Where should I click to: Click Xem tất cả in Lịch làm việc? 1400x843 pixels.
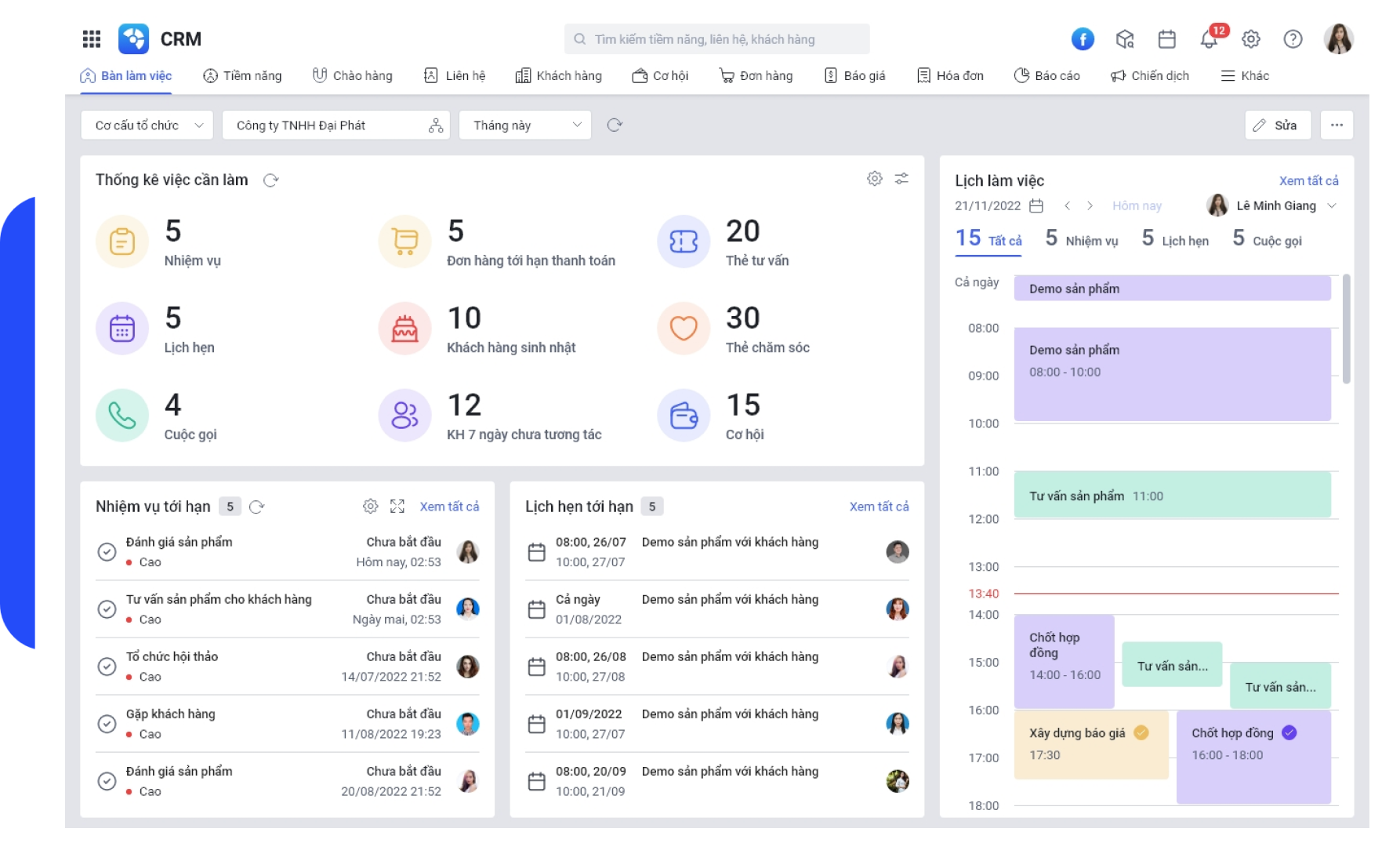pyautogui.click(x=1308, y=180)
